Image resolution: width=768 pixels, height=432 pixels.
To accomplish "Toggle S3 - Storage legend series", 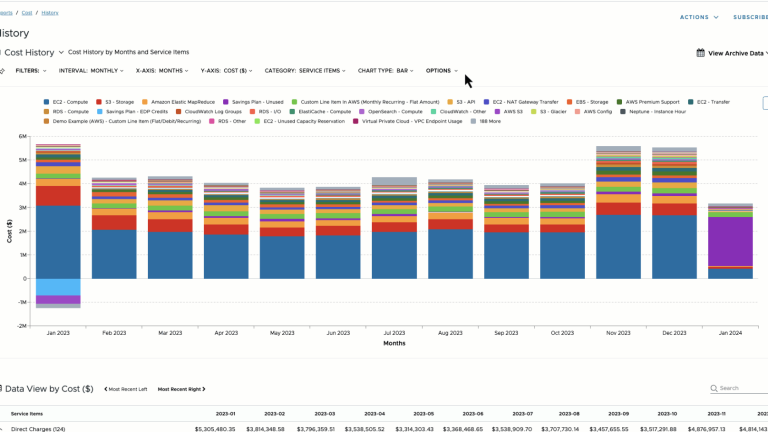I will point(115,102).
